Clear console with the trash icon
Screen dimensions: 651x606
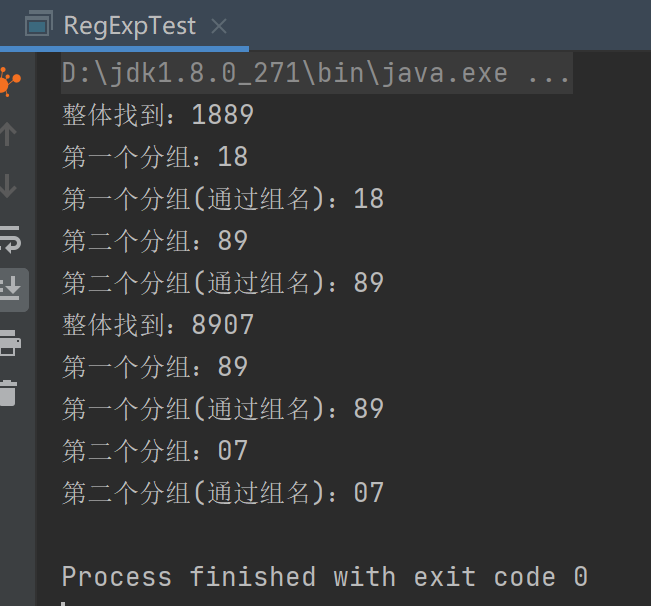coord(9,392)
